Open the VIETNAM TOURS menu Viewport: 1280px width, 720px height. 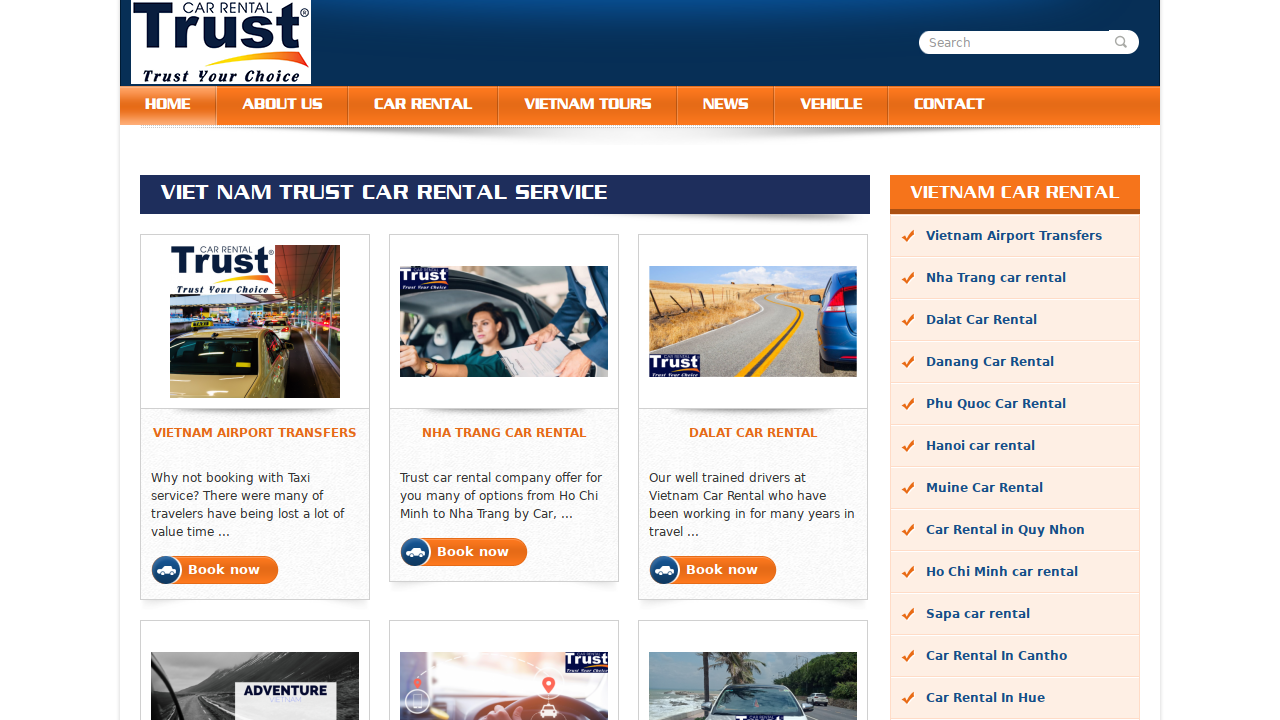click(587, 104)
